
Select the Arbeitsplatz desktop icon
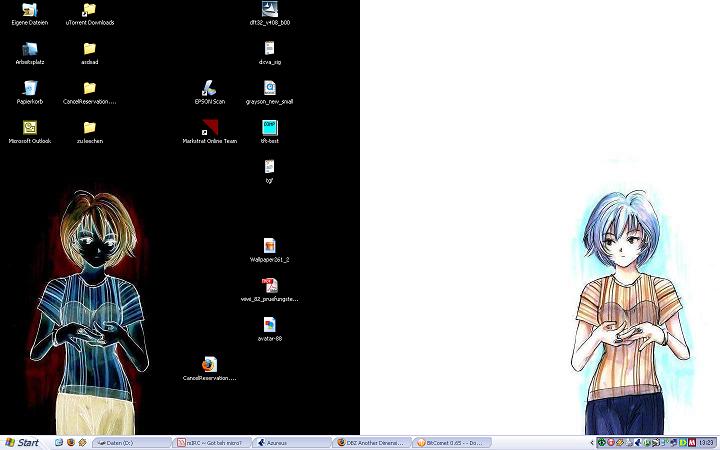pyautogui.click(x=29, y=53)
